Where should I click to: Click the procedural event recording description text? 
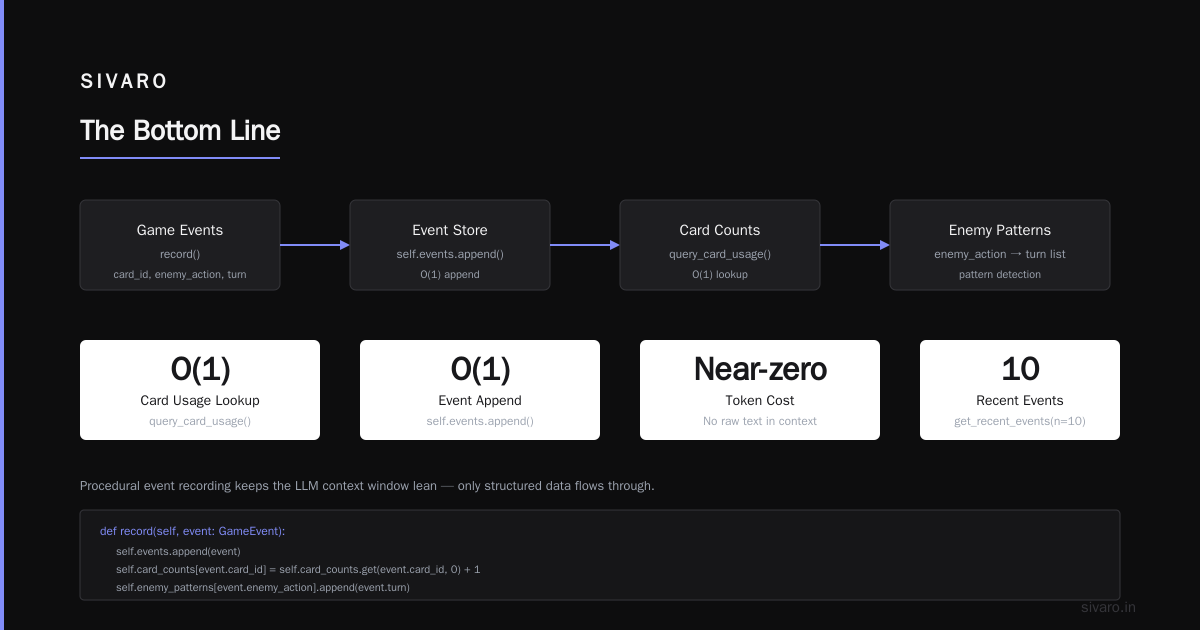tap(367, 486)
